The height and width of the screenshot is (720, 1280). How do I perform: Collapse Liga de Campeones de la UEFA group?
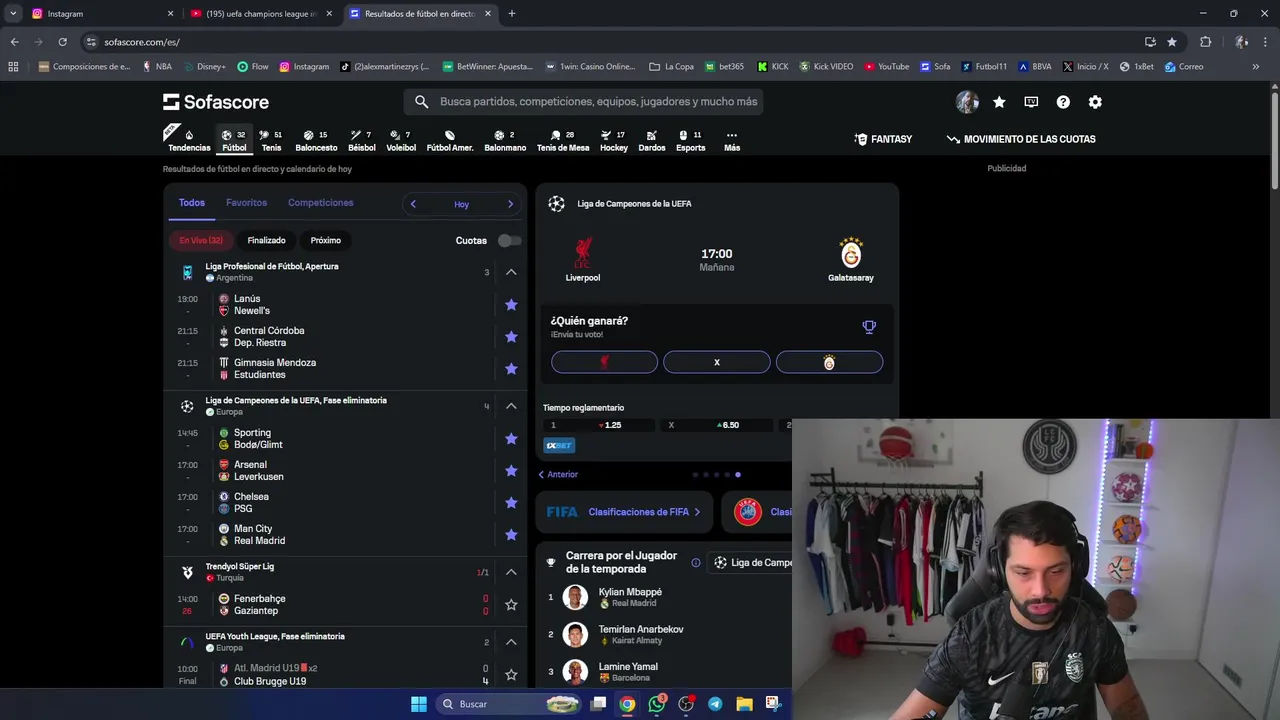[511, 406]
